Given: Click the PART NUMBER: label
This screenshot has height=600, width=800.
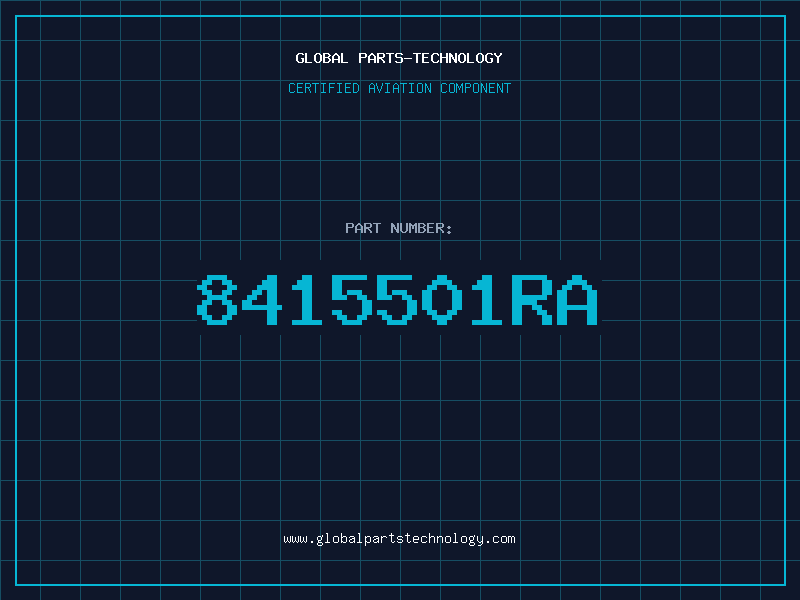Looking at the screenshot, I should coord(399,228).
